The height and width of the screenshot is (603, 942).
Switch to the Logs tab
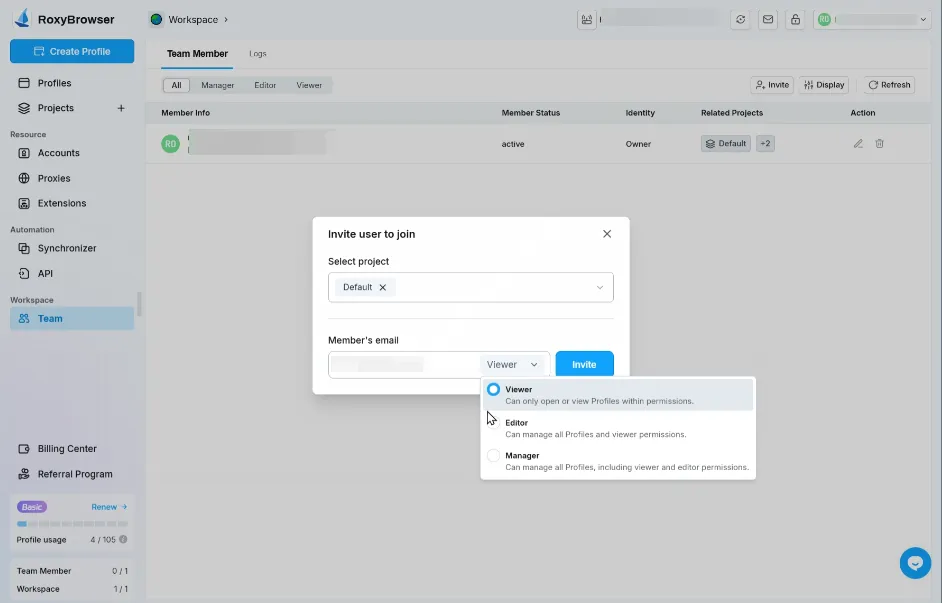(258, 53)
